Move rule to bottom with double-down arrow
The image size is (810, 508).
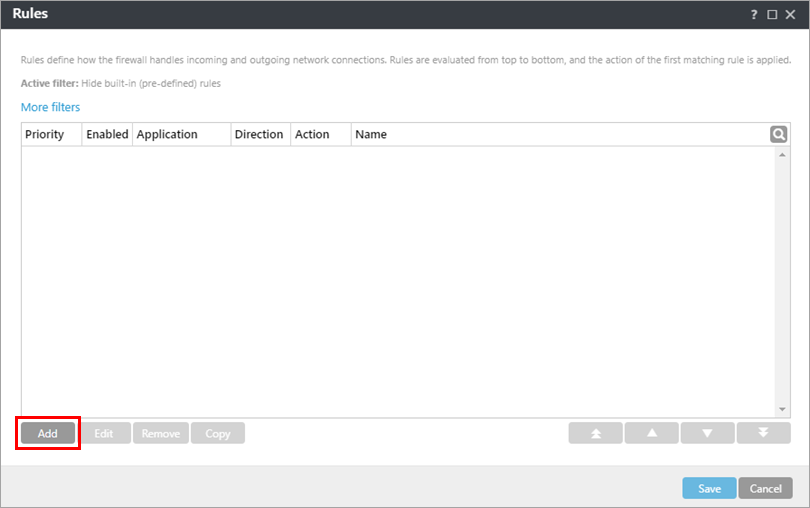pos(763,433)
